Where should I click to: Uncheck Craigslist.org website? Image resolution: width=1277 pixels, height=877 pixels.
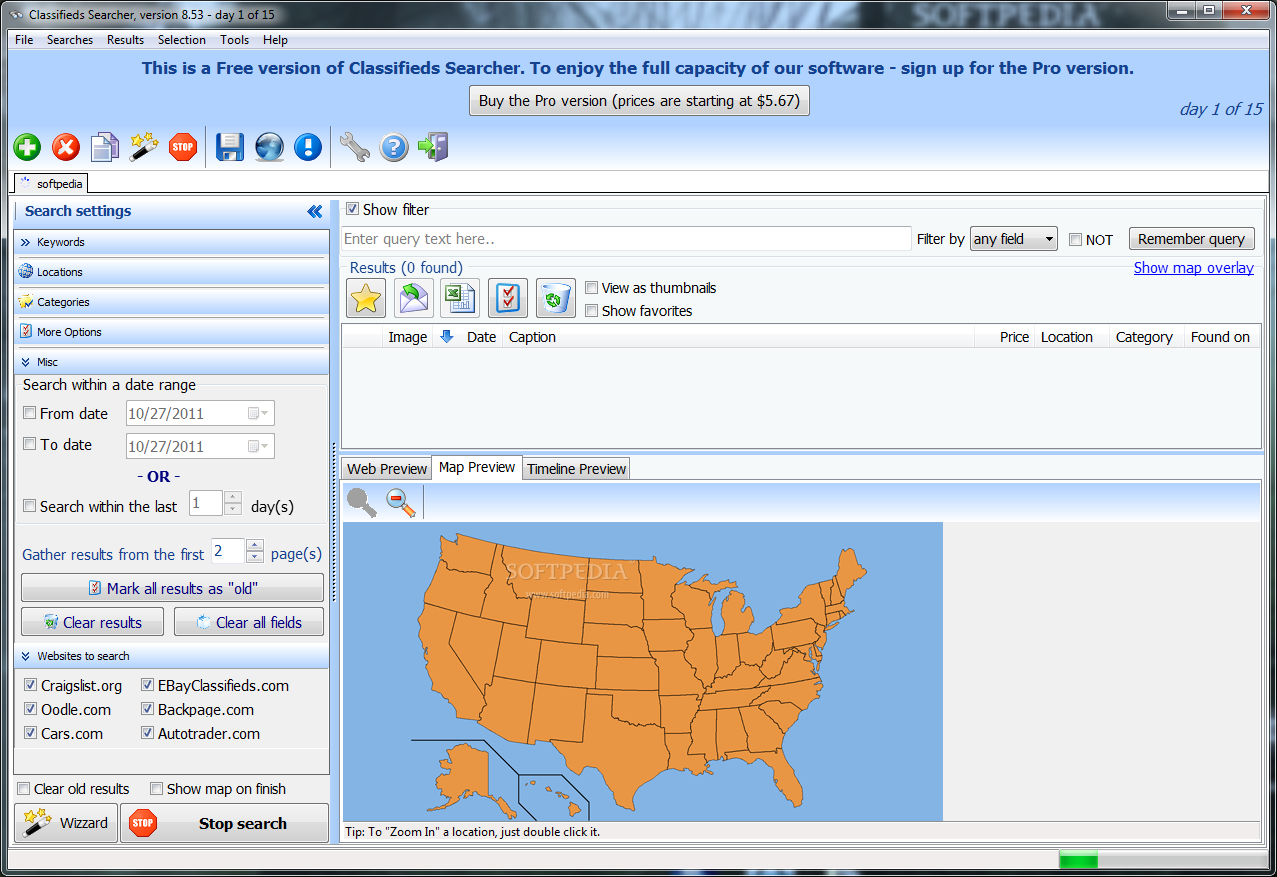click(30, 685)
